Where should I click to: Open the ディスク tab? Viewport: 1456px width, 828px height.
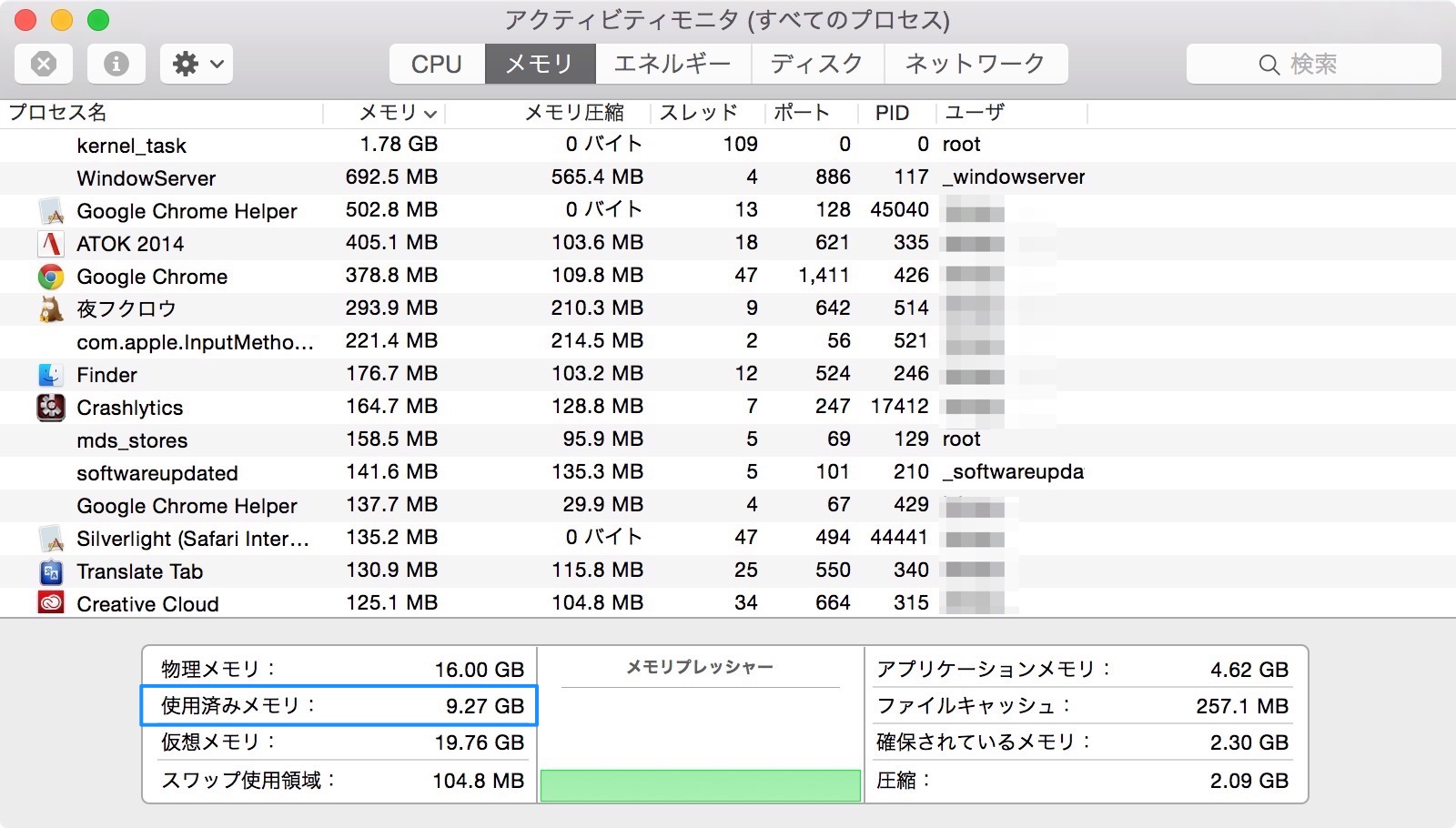coord(817,64)
